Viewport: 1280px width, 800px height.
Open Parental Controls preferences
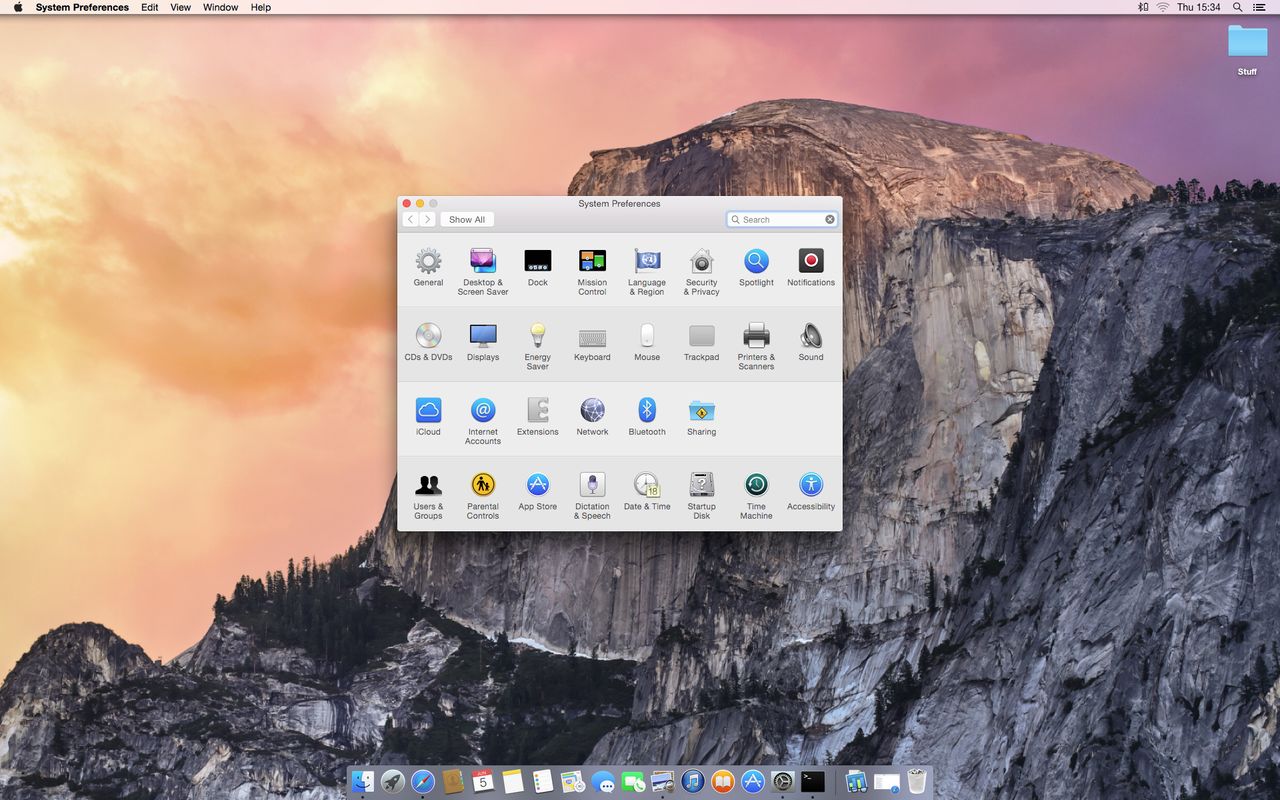[x=483, y=496]
